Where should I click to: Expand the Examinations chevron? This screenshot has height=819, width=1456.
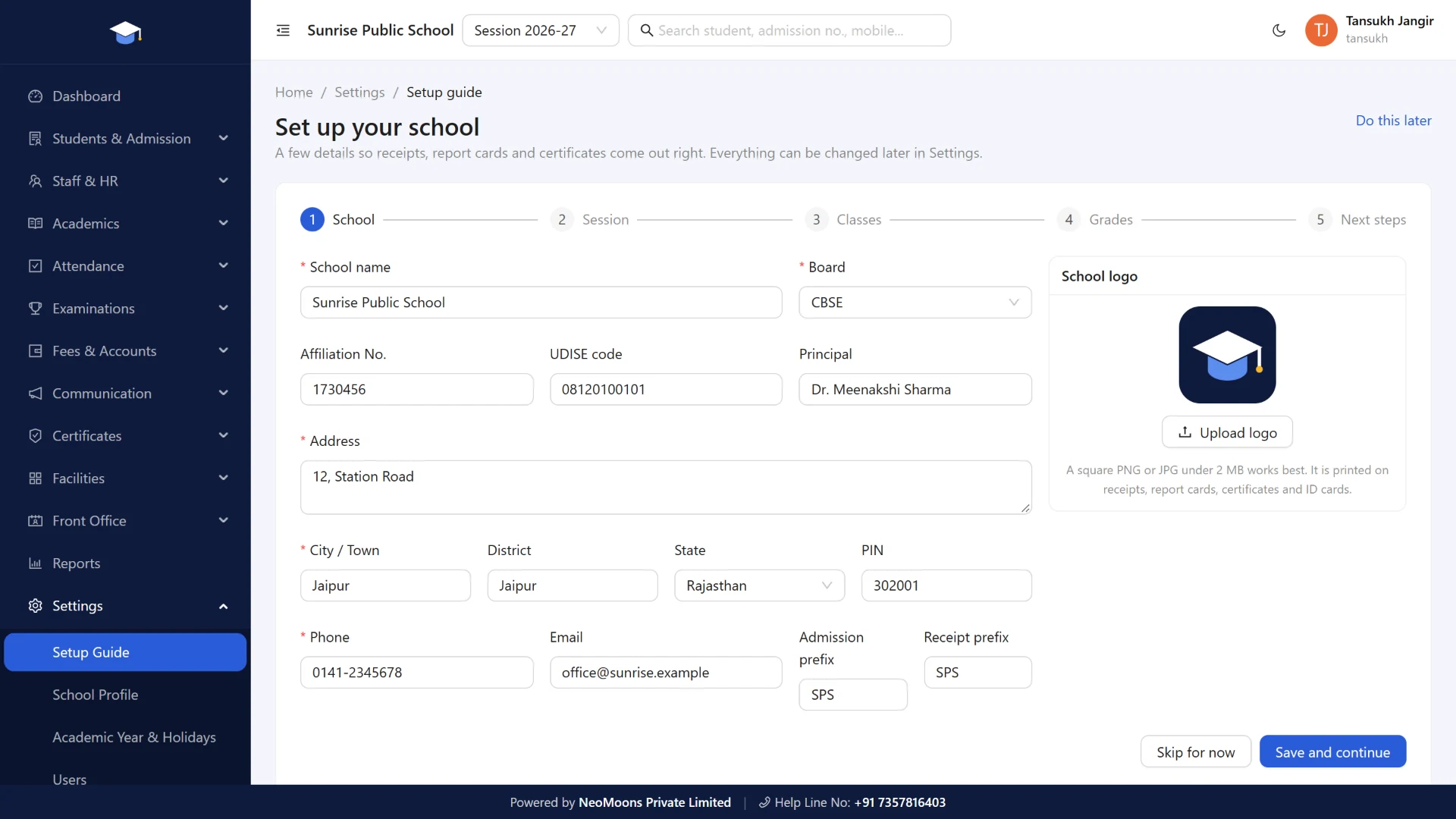(223, 309)
